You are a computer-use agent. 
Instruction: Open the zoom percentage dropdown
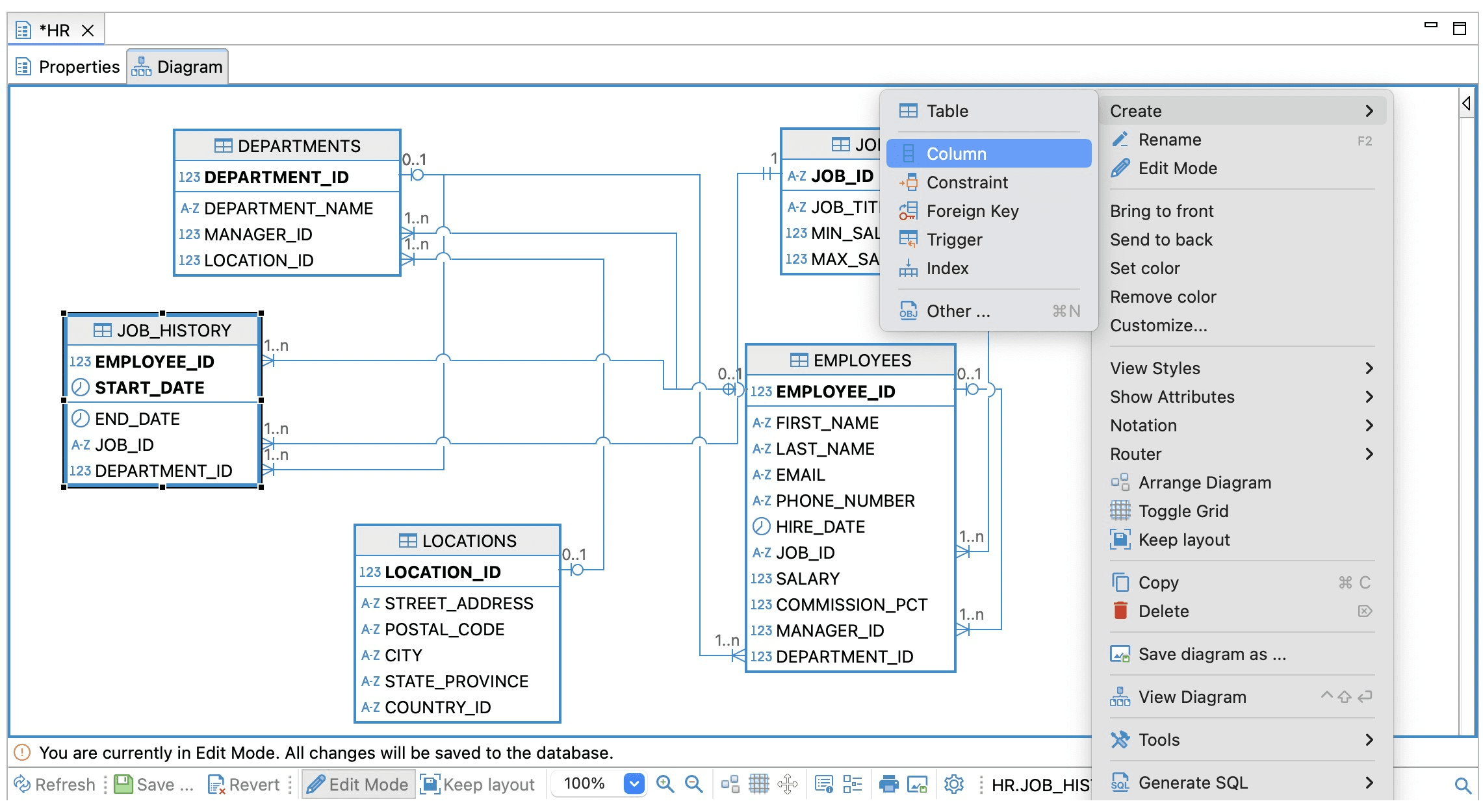634,784
